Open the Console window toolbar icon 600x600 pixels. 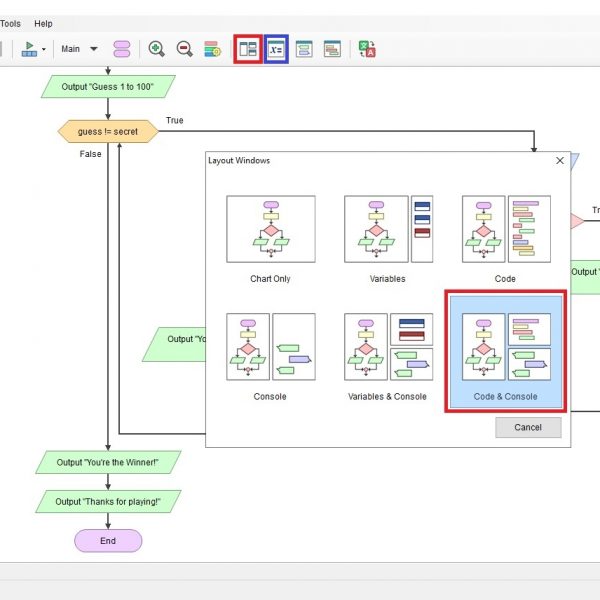332,48
